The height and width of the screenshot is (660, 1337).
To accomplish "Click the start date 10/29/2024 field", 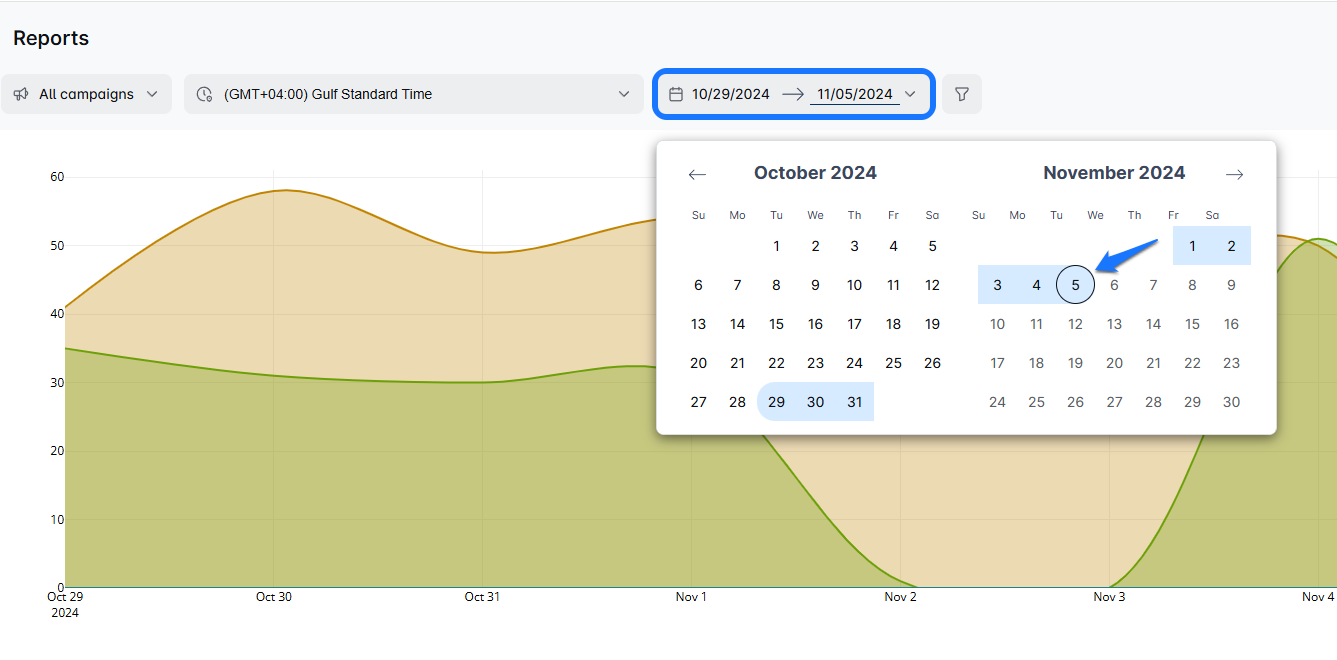I will tap(730, 94).
